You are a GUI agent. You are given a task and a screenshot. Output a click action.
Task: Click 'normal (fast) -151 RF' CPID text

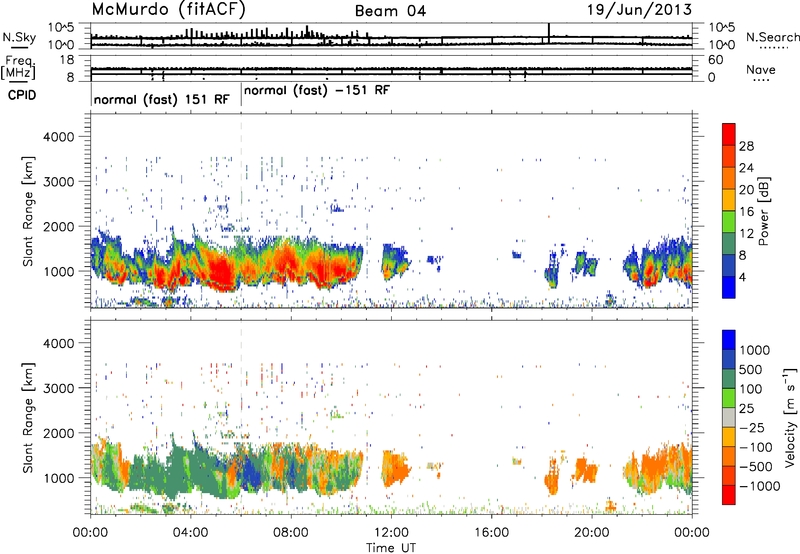[x=317, y=90]
